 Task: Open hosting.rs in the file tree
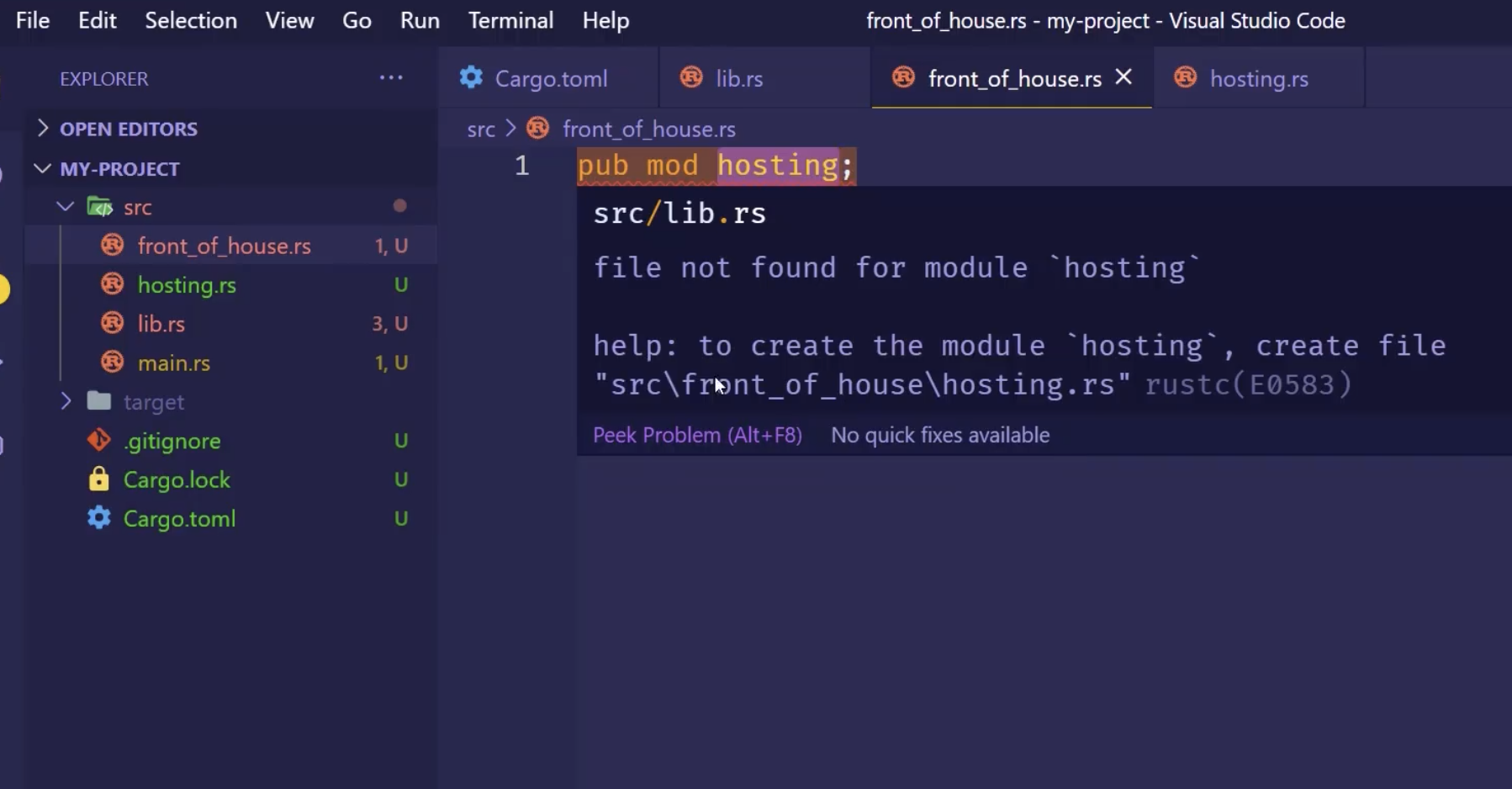point(187,285)
